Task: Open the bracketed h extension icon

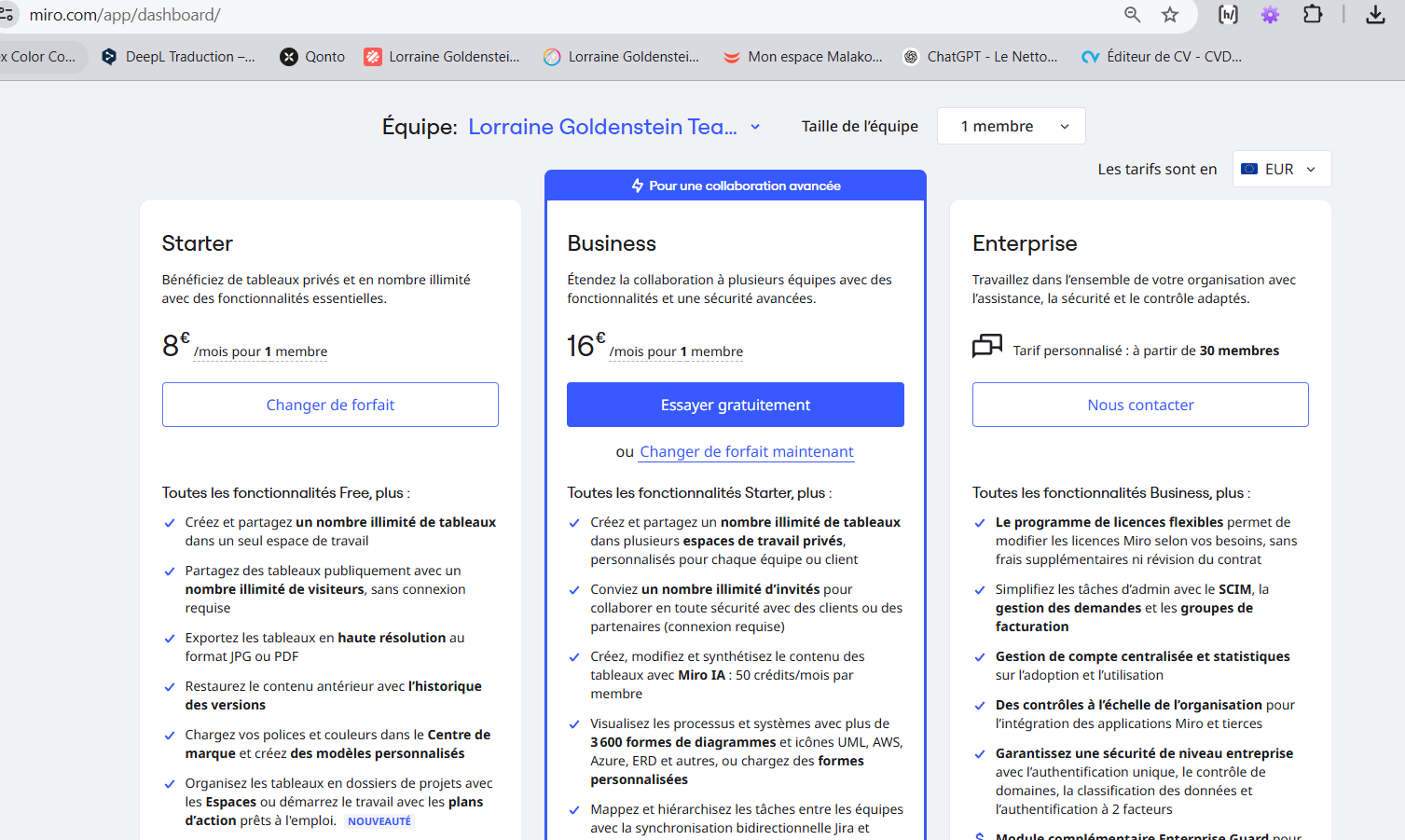Action: 1228,14
